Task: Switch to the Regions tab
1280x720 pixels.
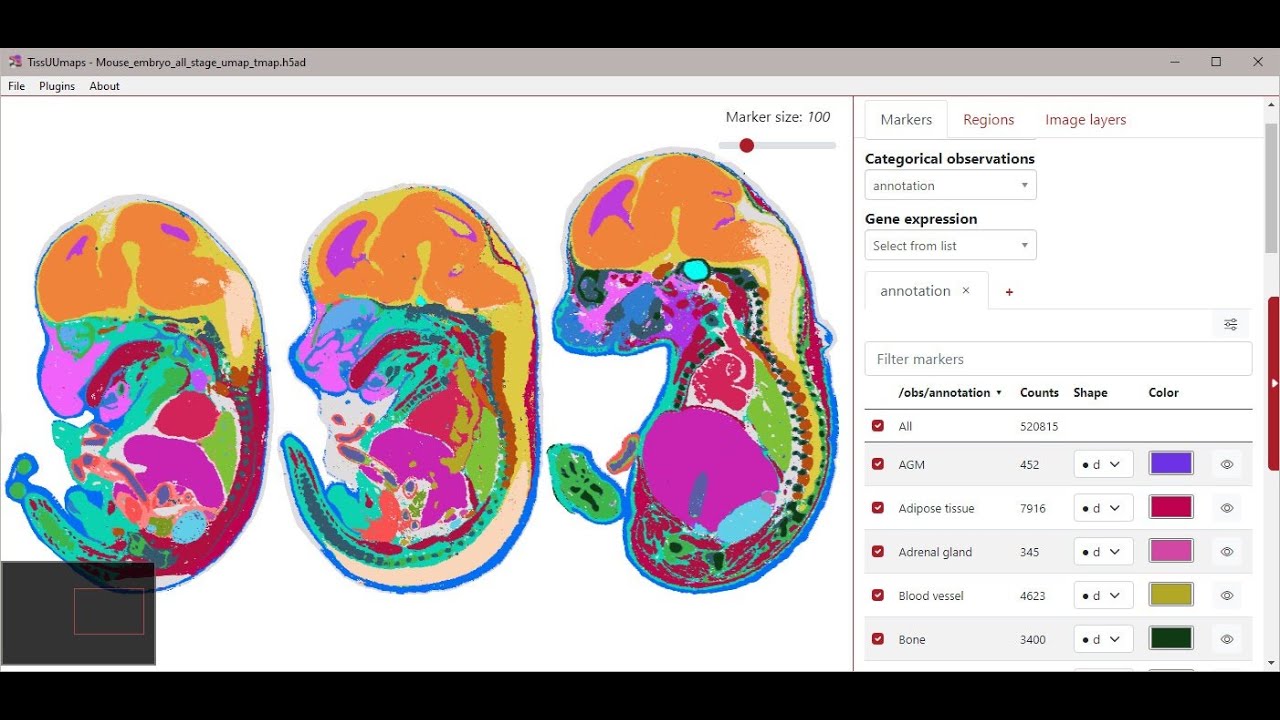Action: [x=989, y=119]
